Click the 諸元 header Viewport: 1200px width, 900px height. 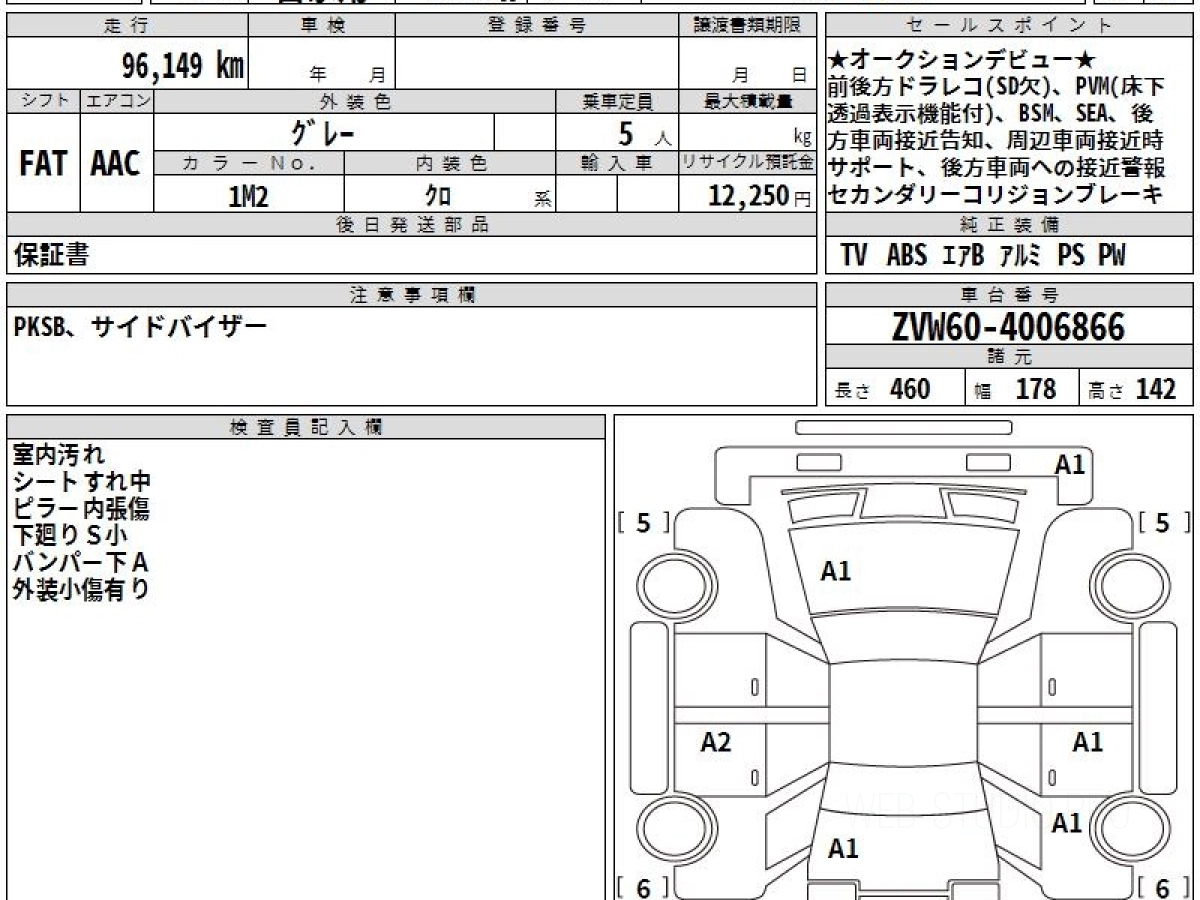[x=1010, y=357]
